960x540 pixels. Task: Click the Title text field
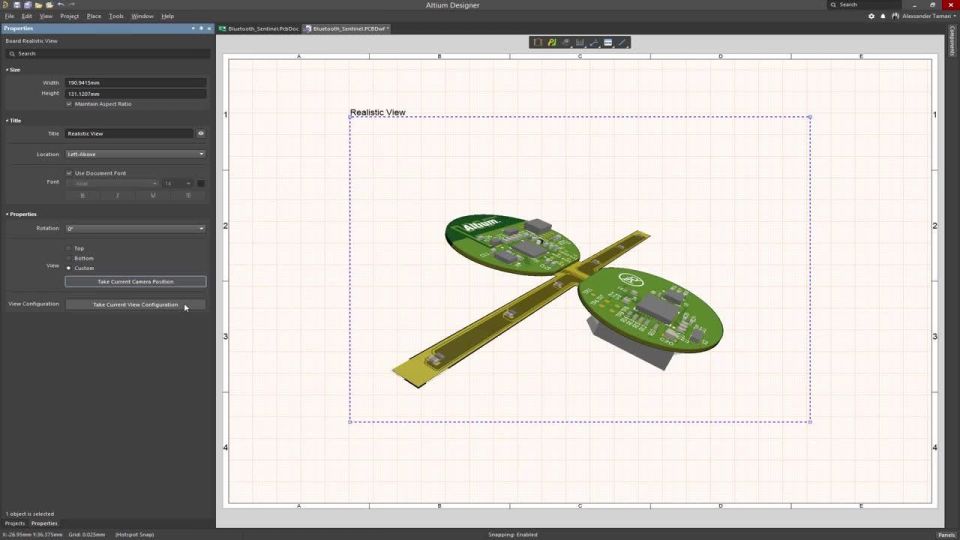tap(129, 133)
